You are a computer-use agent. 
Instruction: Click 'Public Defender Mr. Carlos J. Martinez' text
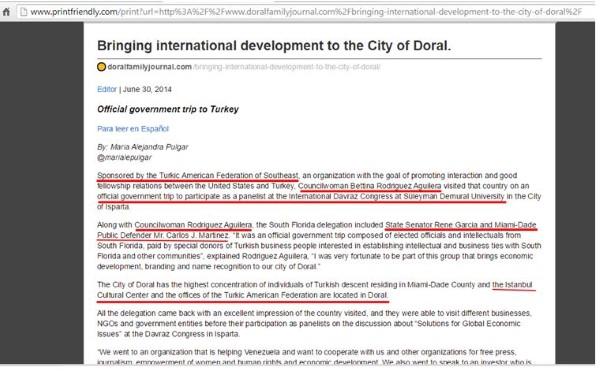tap(163, 235)
